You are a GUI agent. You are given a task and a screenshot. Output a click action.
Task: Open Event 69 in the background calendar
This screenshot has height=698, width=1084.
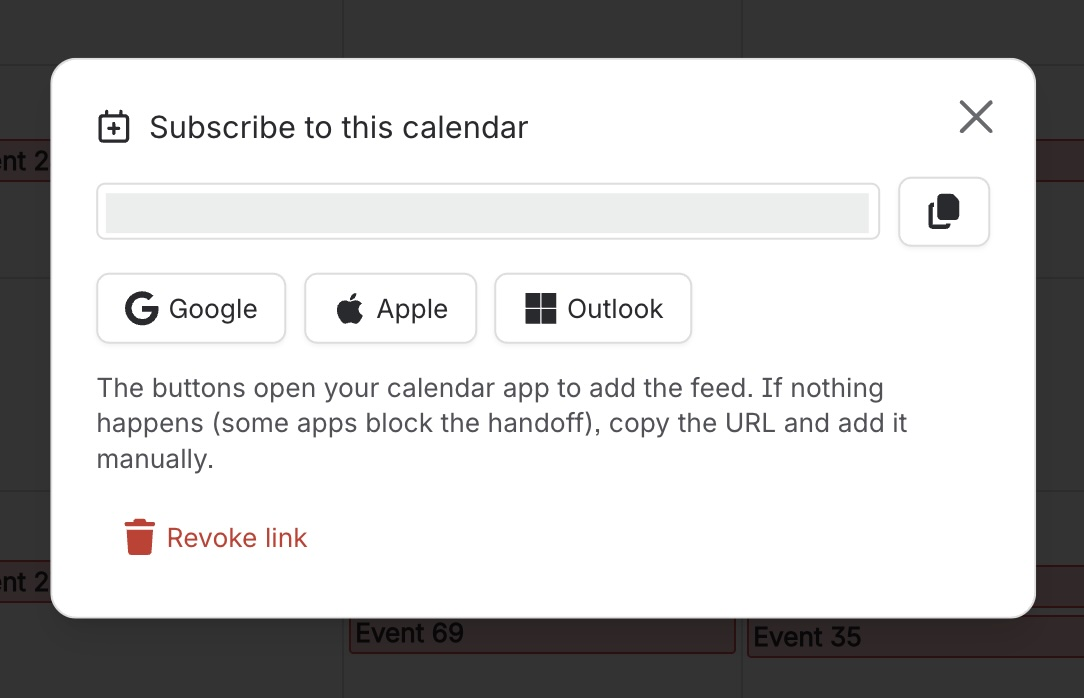(542, 635)
